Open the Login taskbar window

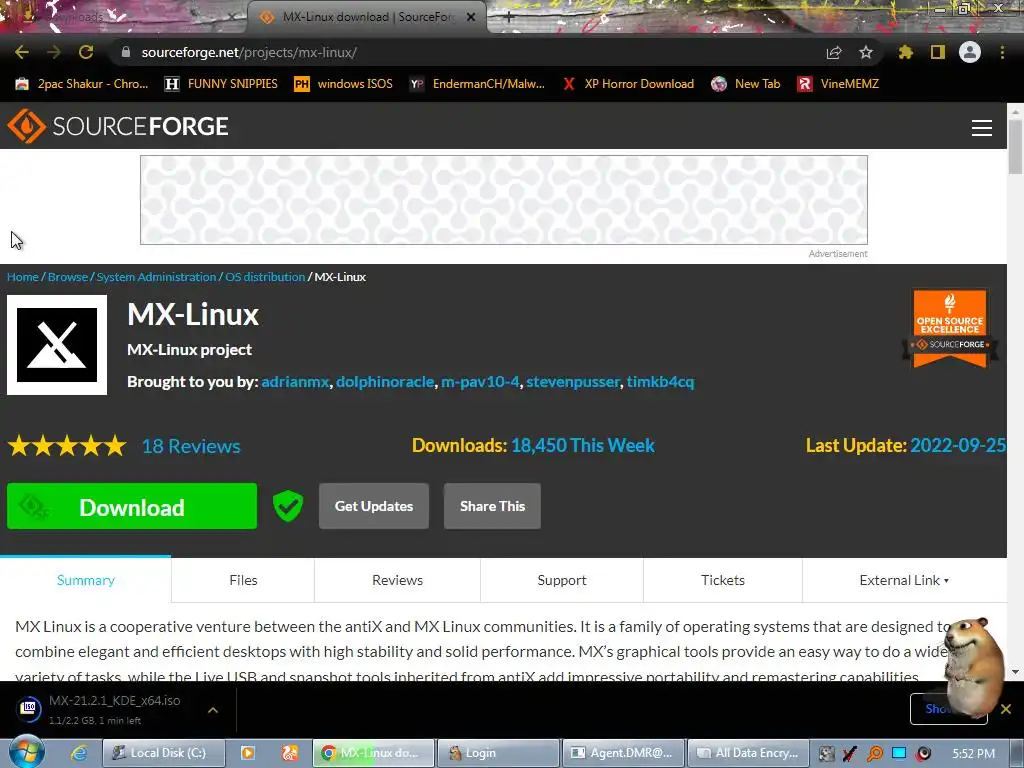coord(498,753)
